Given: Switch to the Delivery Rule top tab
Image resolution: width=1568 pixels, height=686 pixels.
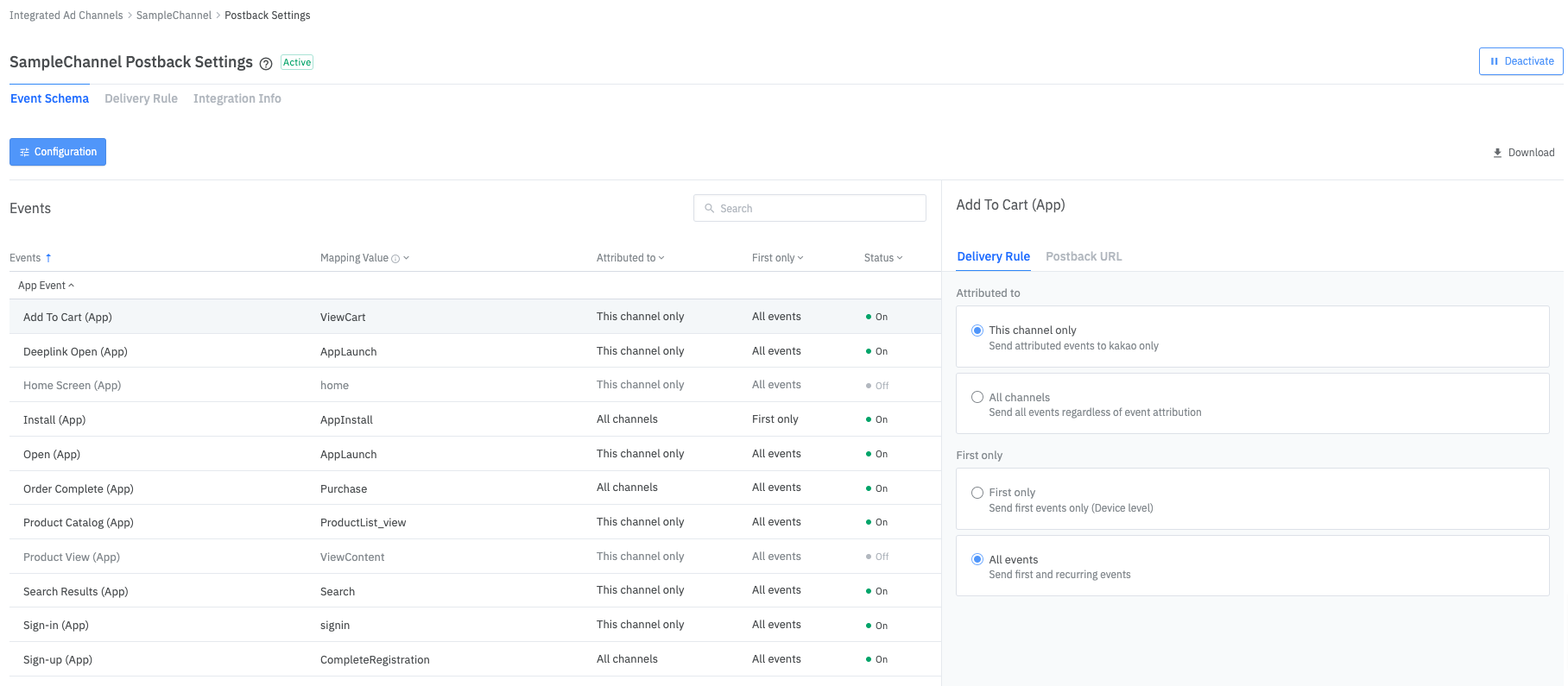Looking at the screenshot, I should click(141, 98).
